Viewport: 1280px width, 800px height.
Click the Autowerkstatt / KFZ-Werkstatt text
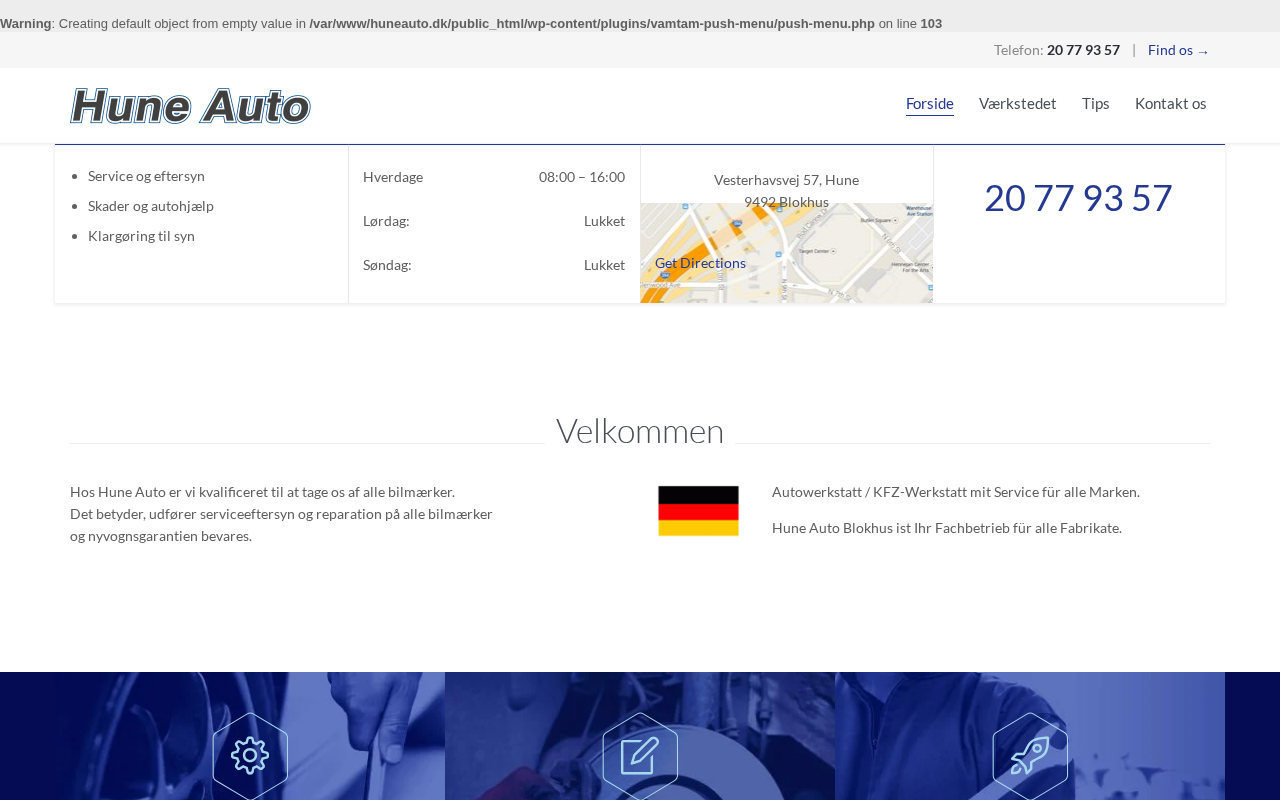(x=956, y=492)
